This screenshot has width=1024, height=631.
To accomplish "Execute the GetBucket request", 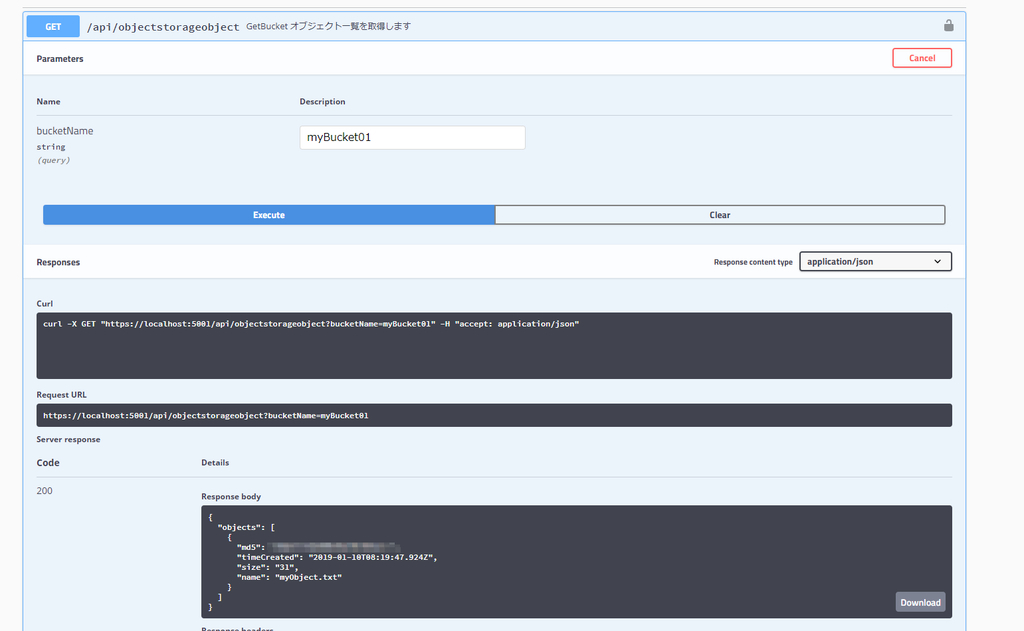I will tap(268, 215).
